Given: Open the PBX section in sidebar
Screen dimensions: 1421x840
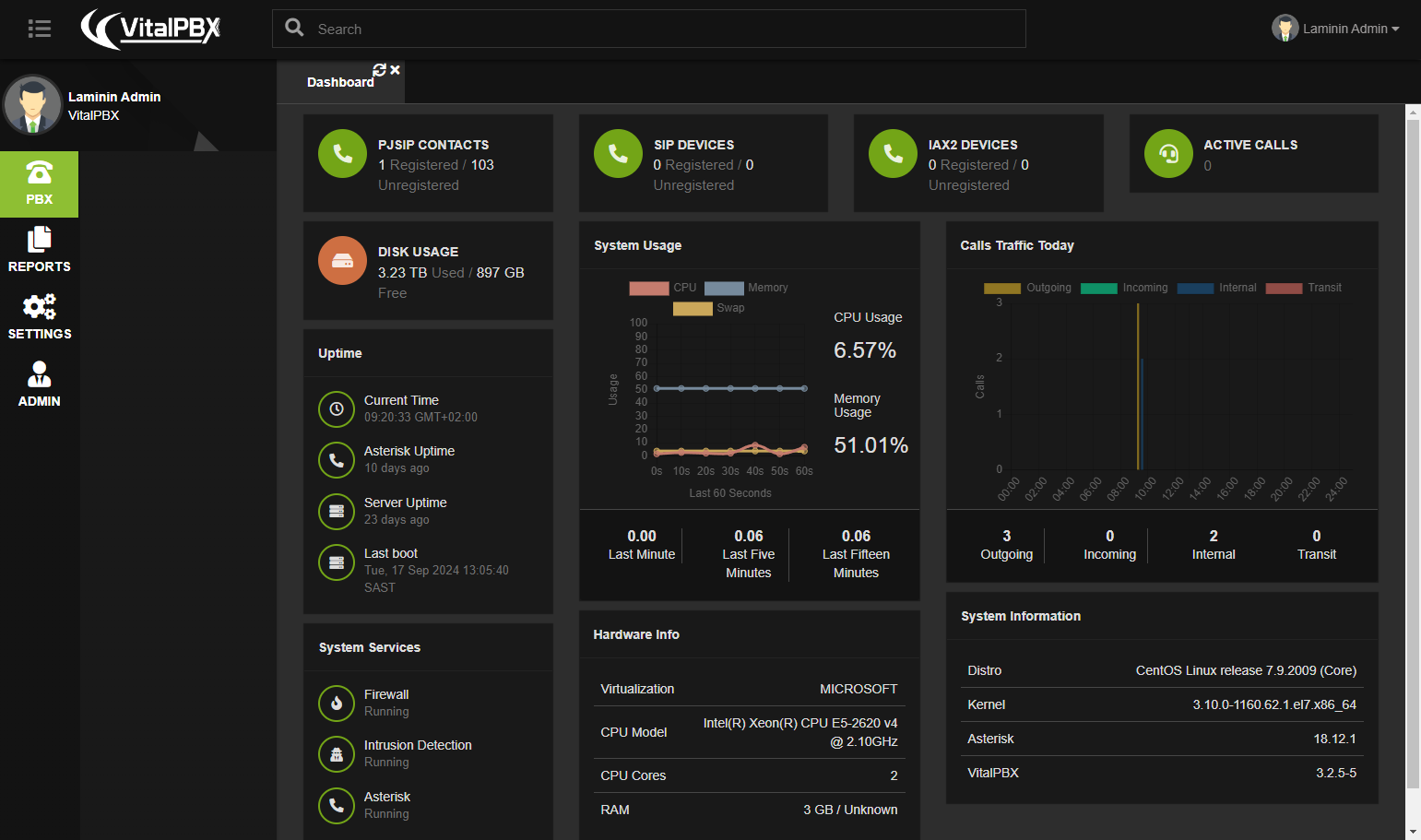Looking at the screenshot, I should [x=39, y=184].
